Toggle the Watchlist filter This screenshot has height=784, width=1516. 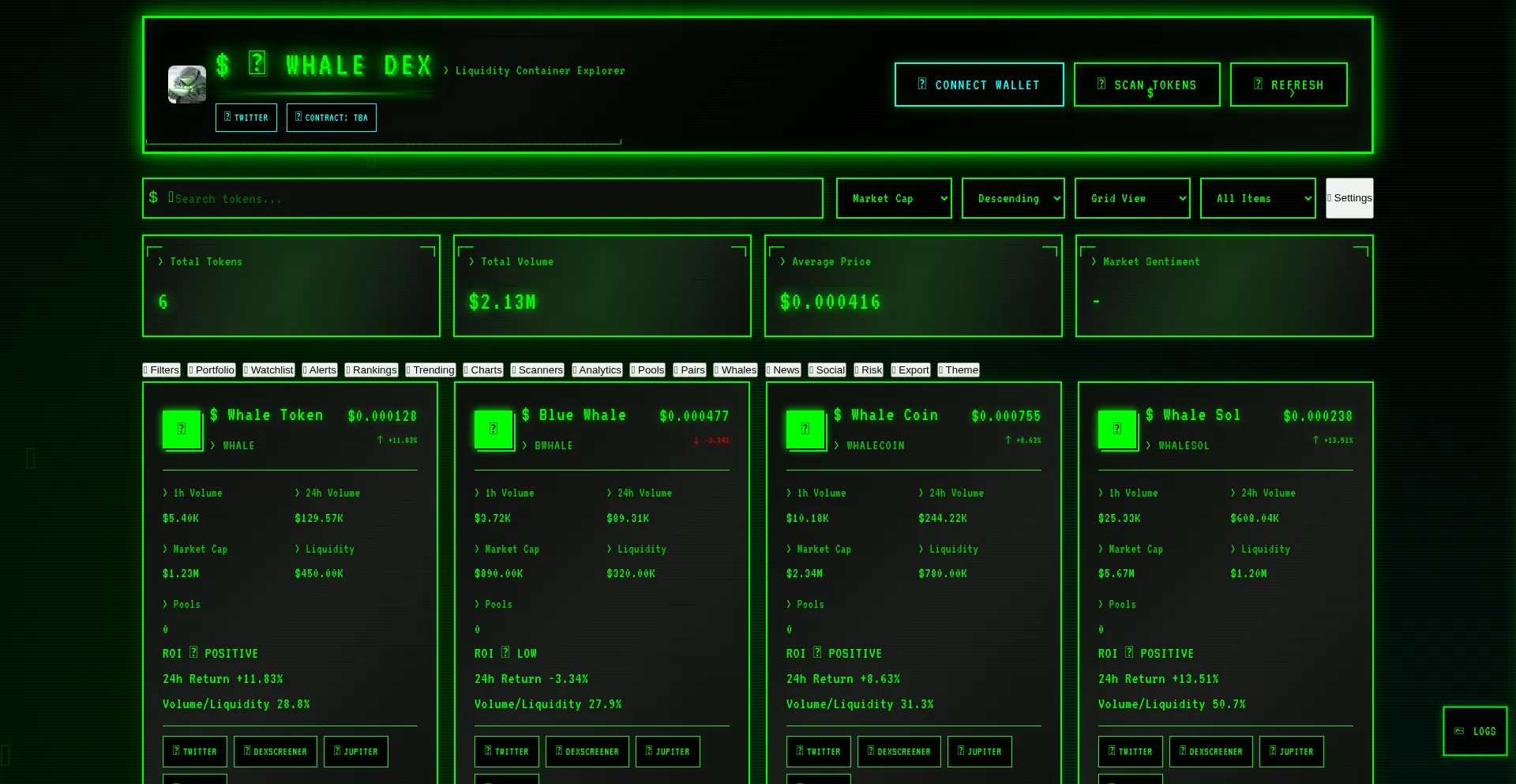(268, 369)
